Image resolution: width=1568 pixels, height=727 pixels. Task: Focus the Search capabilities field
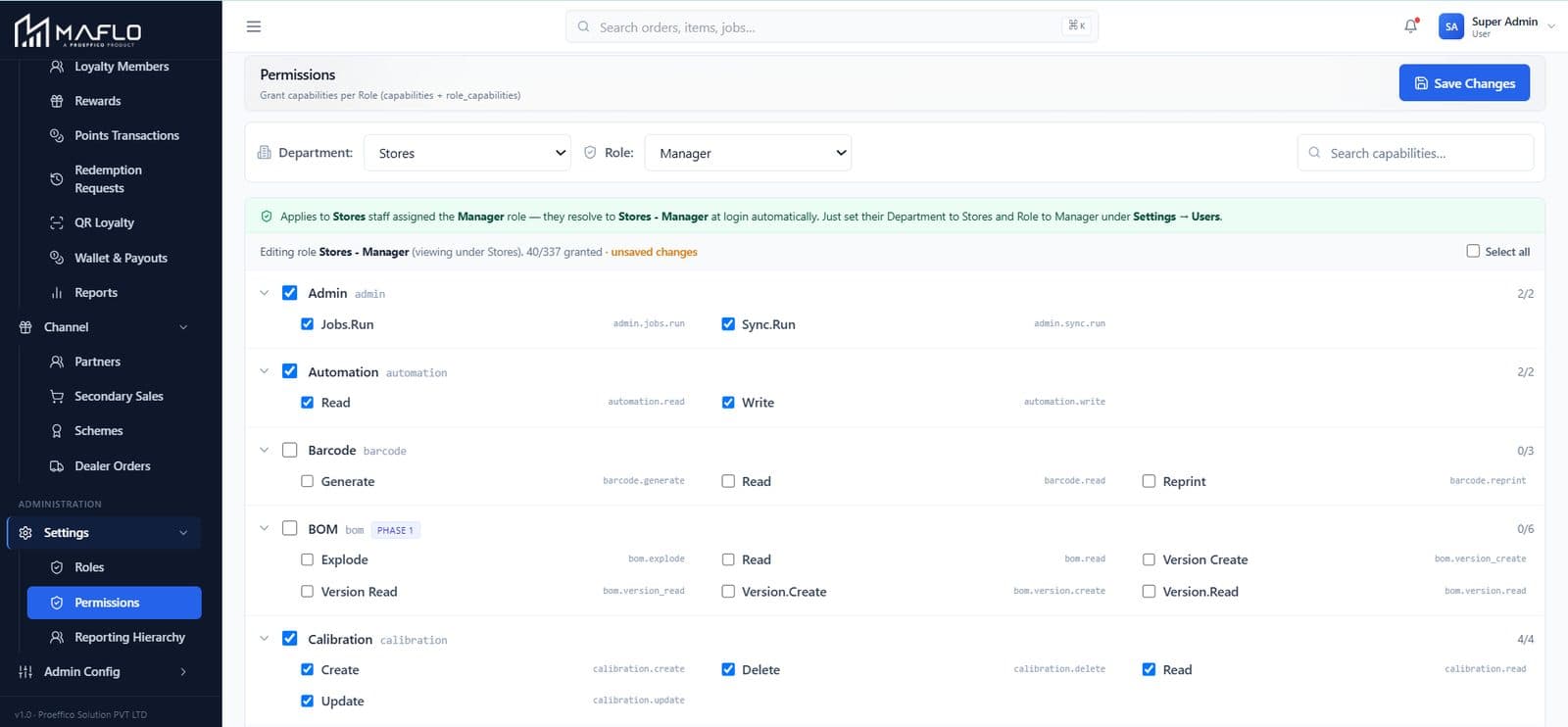click(x=1415, y=153)
